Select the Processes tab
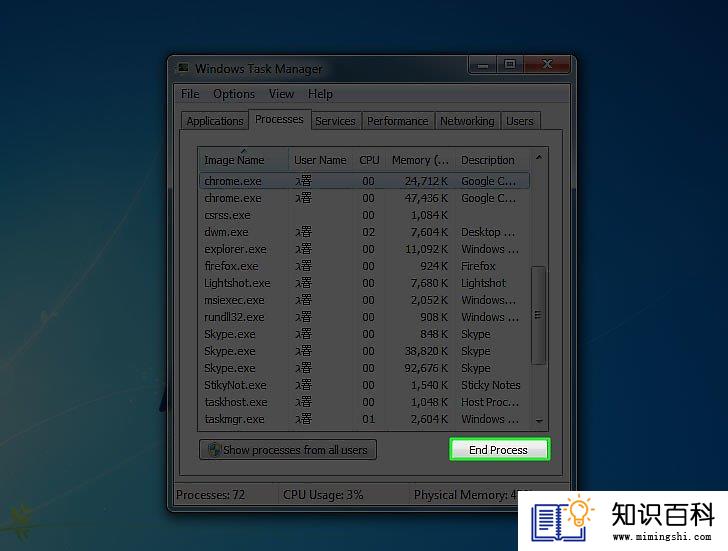Image resolution: width=728 pixels, height=551 pixels. [x=280, y=119]
